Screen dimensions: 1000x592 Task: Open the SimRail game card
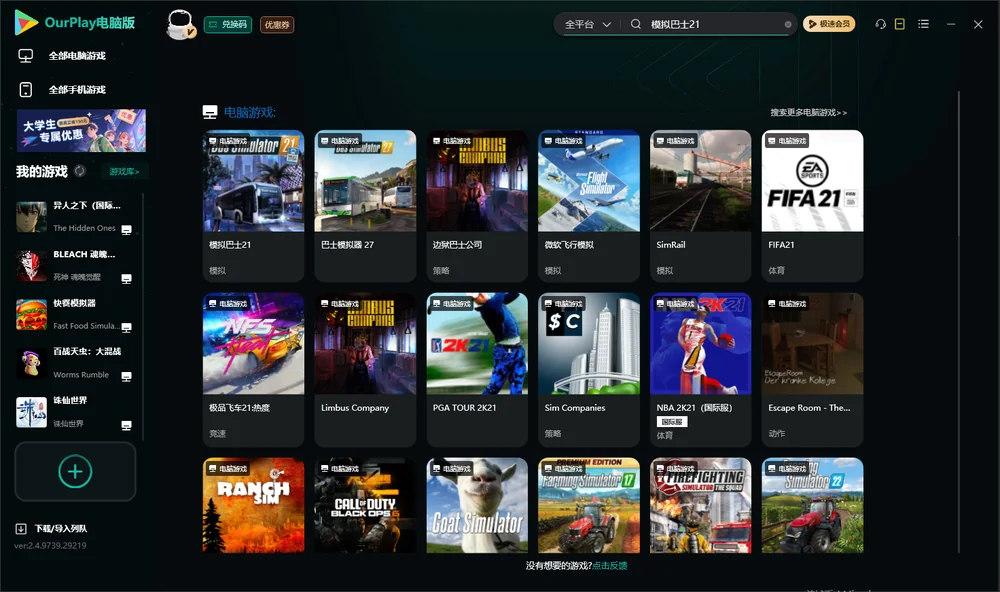(x=701, y=205)
